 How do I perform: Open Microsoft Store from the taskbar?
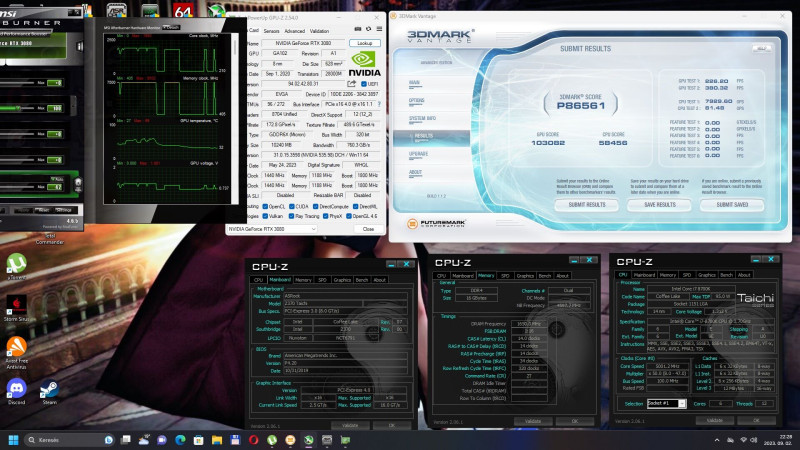pos(198,440)
